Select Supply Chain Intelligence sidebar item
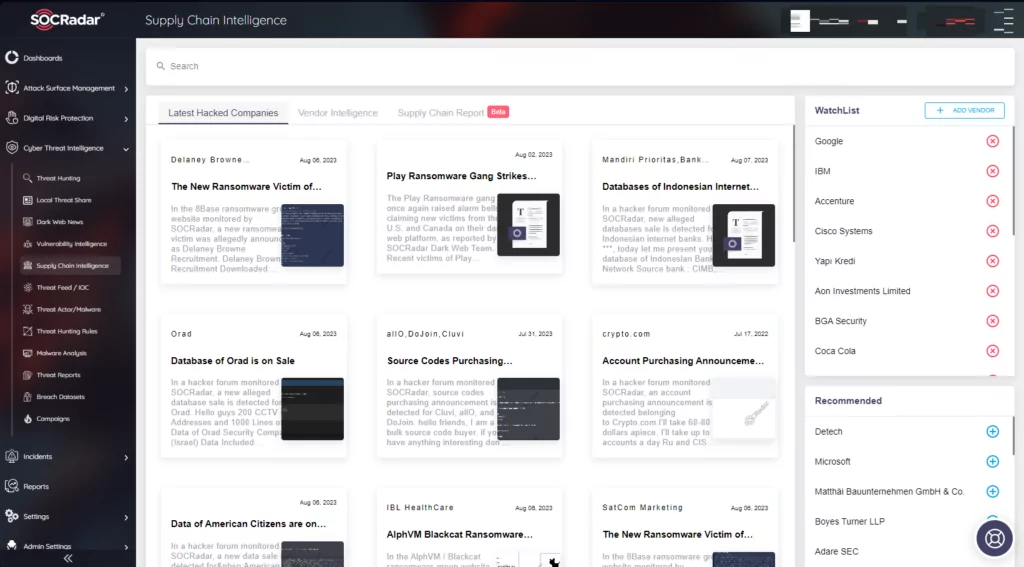Screen dimensions: 1024x567 click(72, 266)
